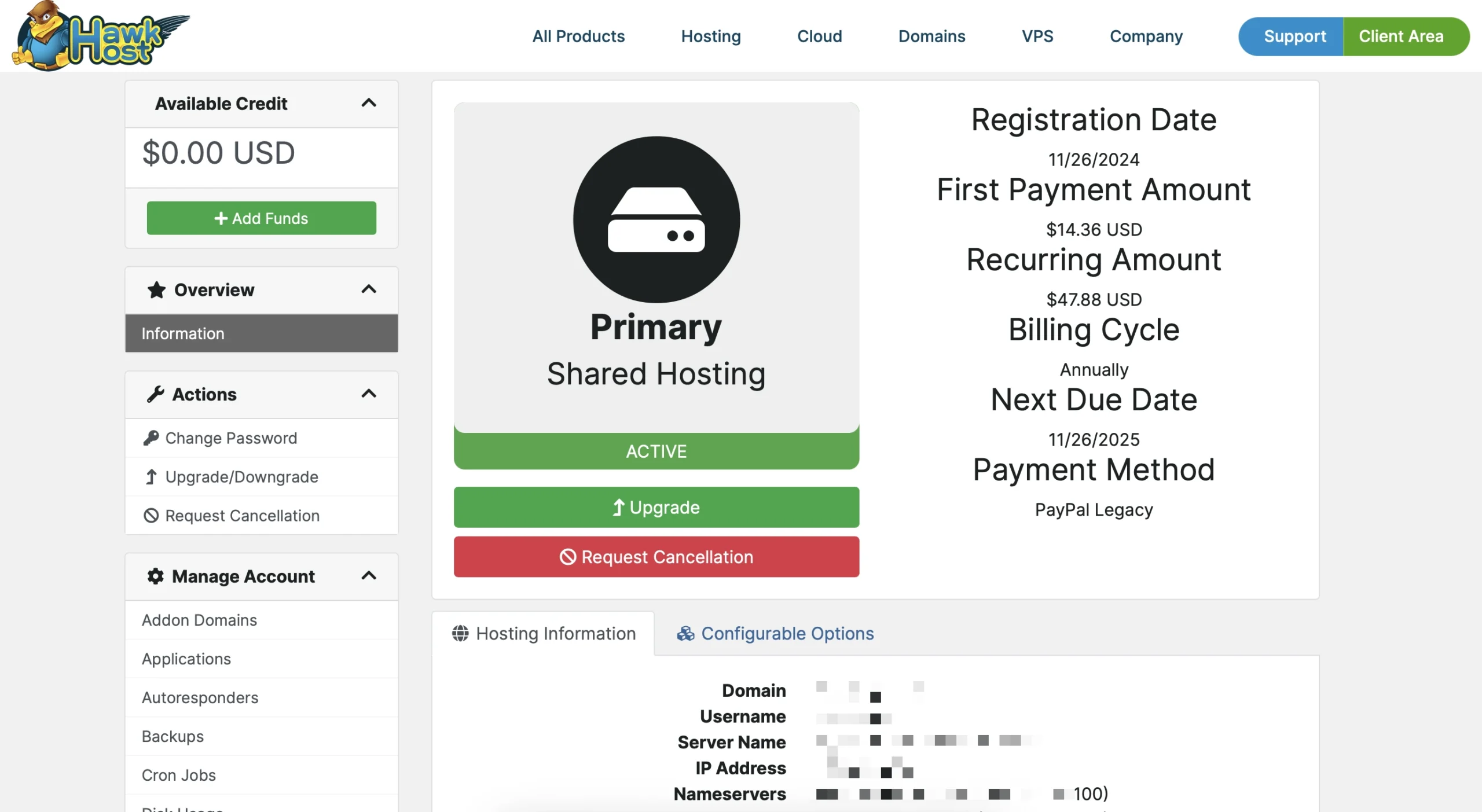Viewport: 1482px width, 812px height.
Task: Click the 11/26/2025 next due date
Action: (x=1094, y=440)
